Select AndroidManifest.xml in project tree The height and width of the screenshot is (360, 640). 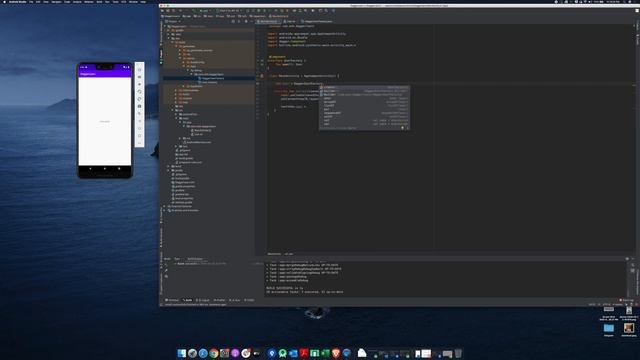tap(197, 142)
